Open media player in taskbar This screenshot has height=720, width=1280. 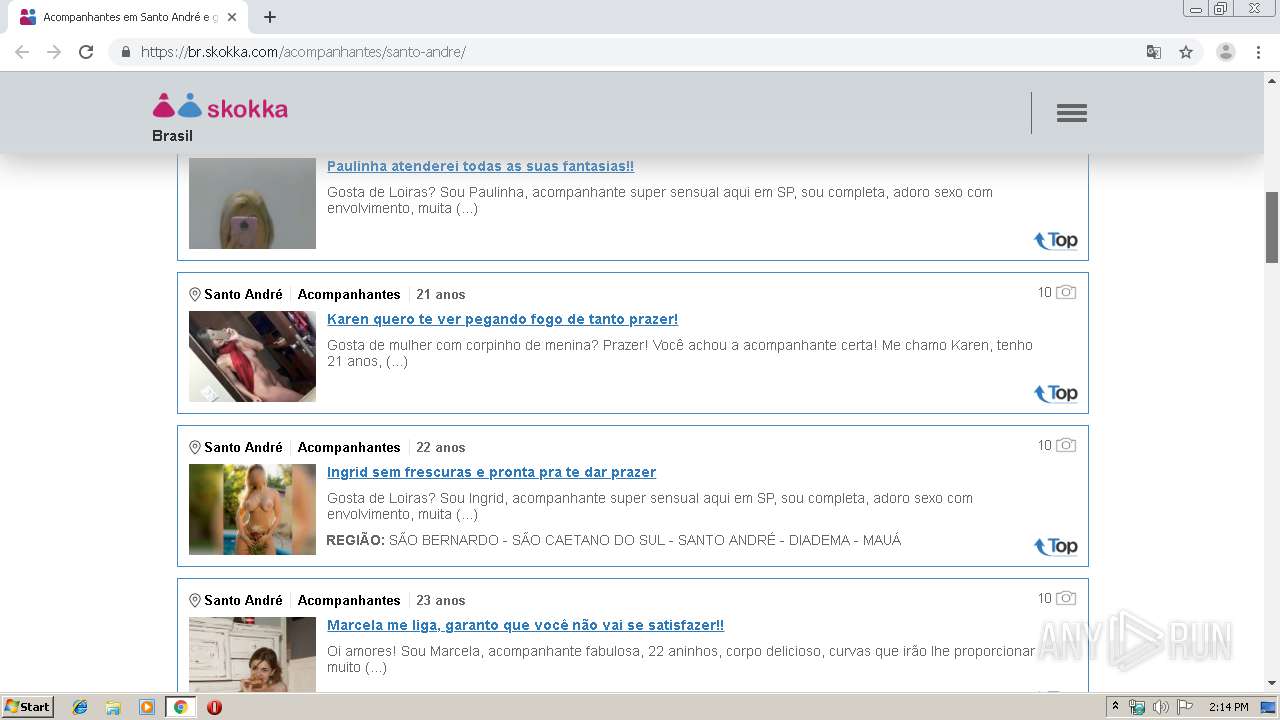(x=146, y=707)
